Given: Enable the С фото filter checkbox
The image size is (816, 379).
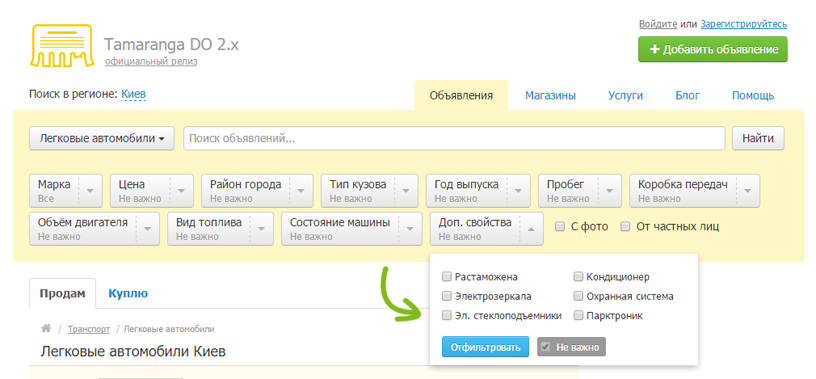Looking at the screenshot, I should point(560,226).
